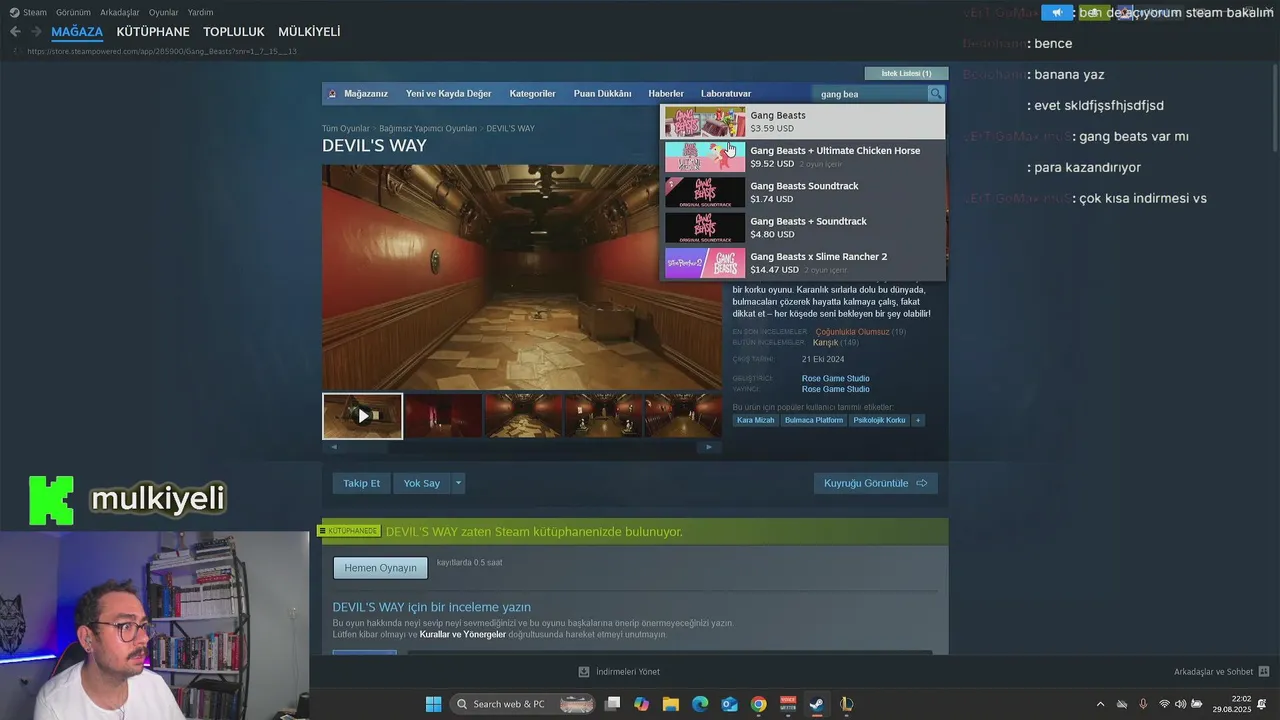Click the thumbnail strip left scroll arrow
The height and width of the screenshot is (720, 1280).
pyautogui.click(x=334, y=447)
